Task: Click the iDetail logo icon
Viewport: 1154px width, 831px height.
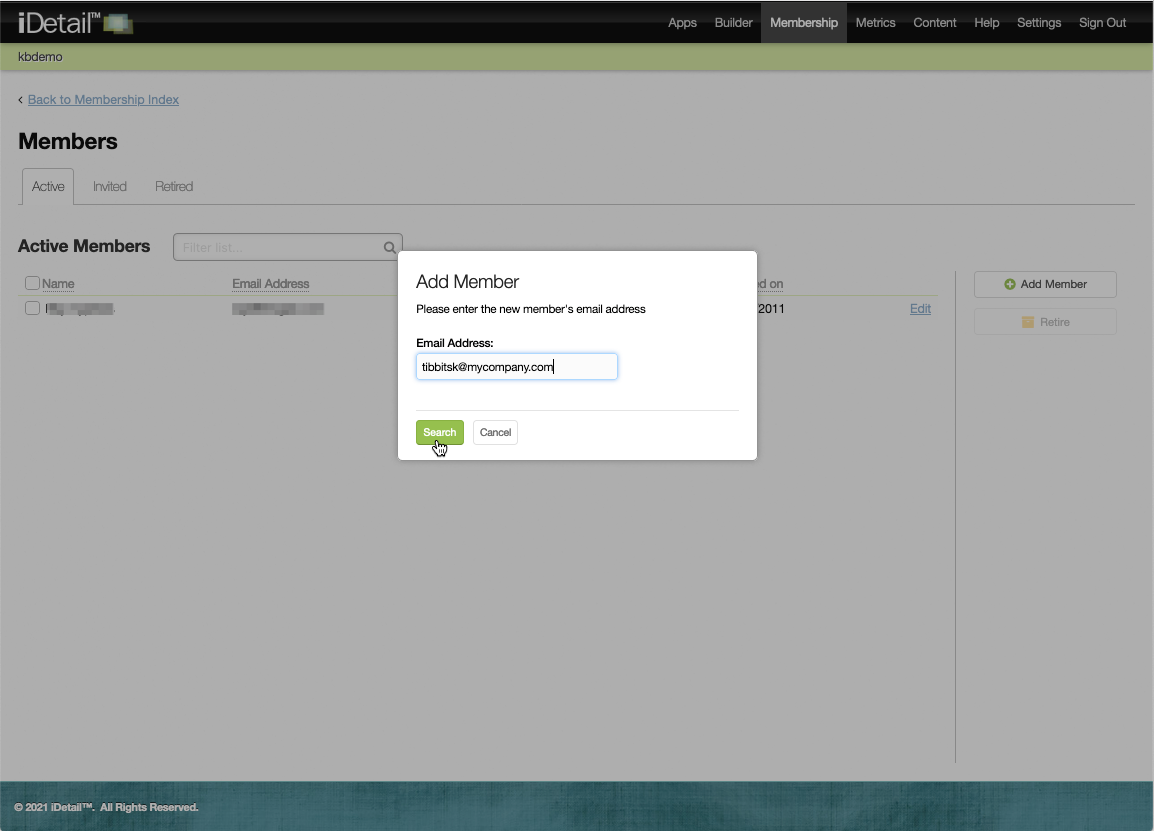Action: (x=117, y=23)
